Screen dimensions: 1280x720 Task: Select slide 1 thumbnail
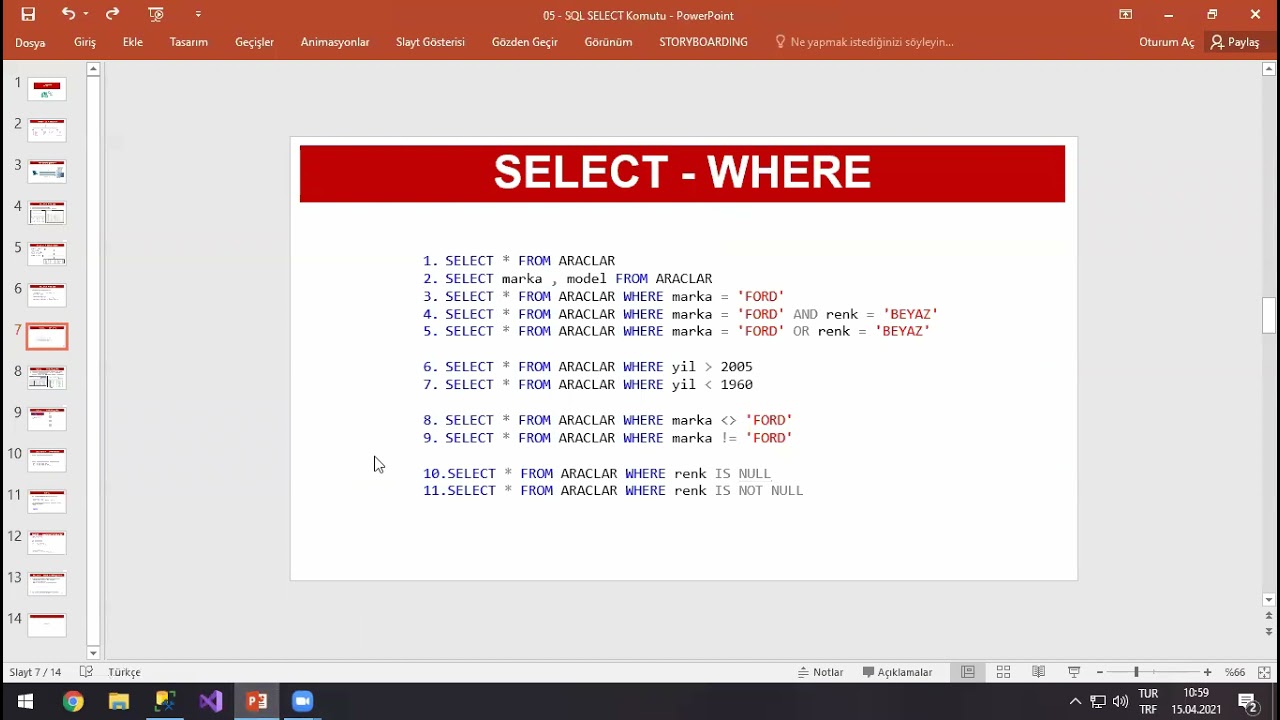click(x=47, y=89)
